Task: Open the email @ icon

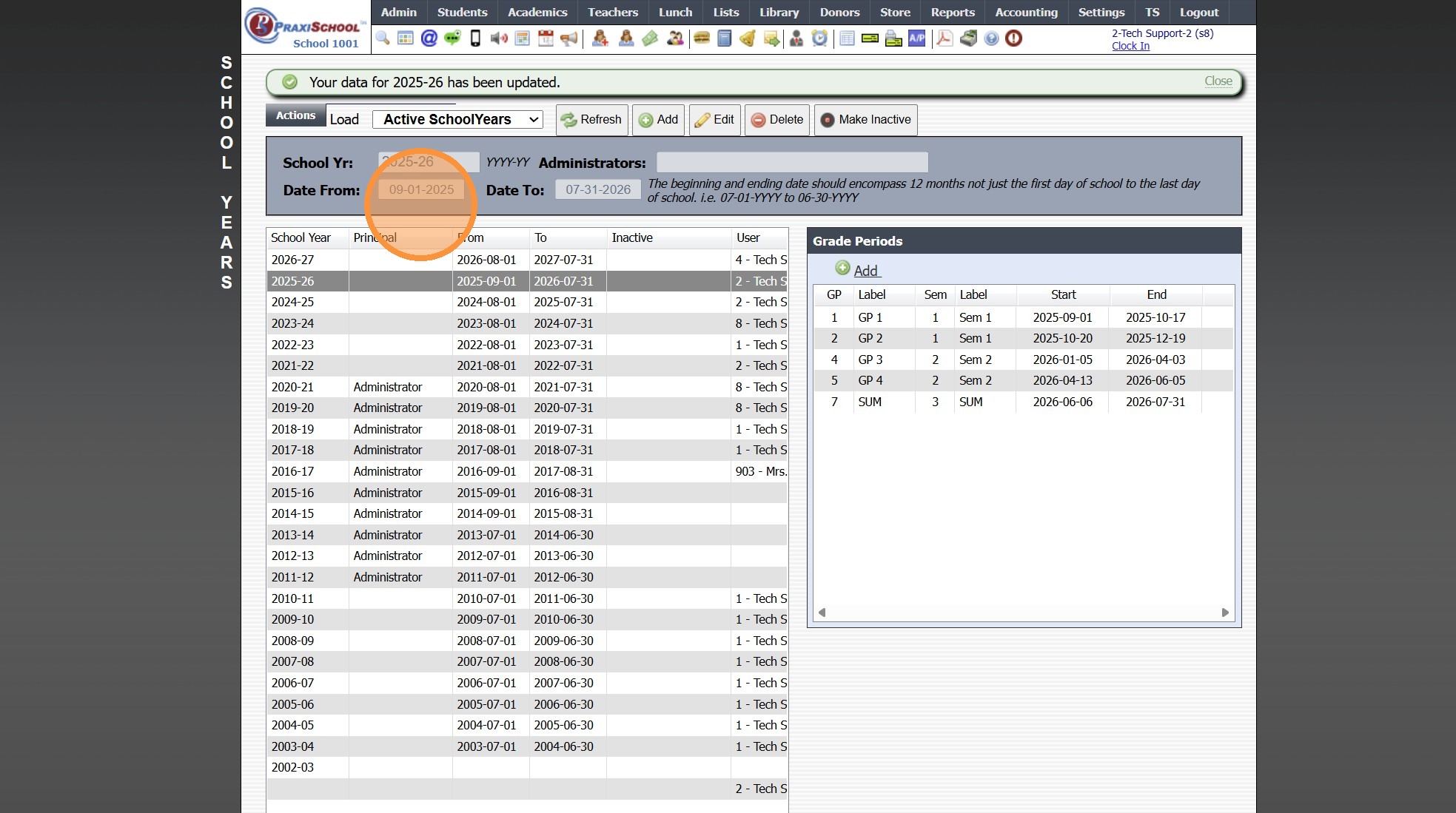Action: click(x=429, y=38)
